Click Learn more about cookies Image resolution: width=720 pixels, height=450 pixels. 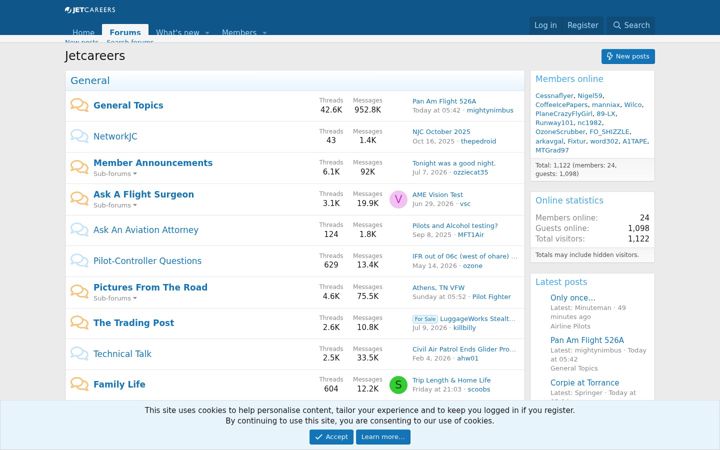383,437
